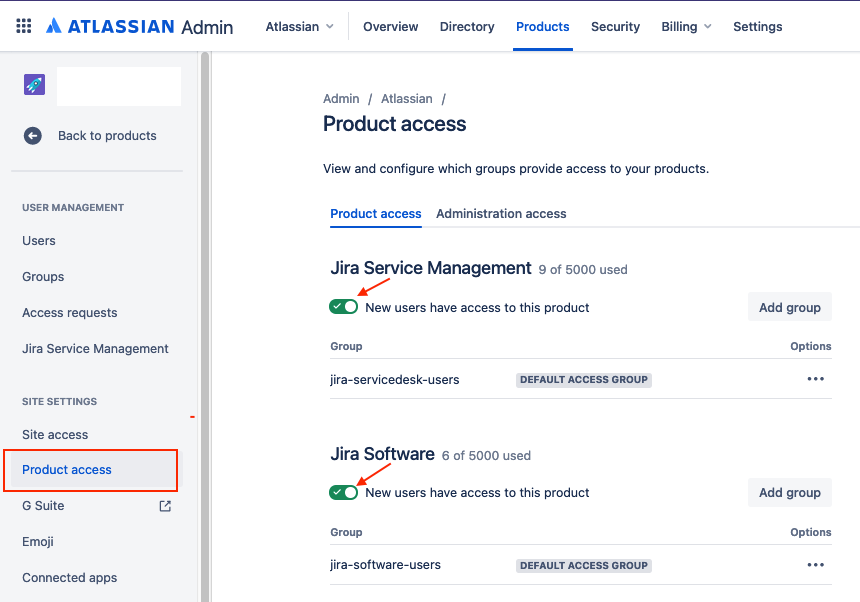
Task: Add group to Jira Service Management
Action: (x=790, y=307)
